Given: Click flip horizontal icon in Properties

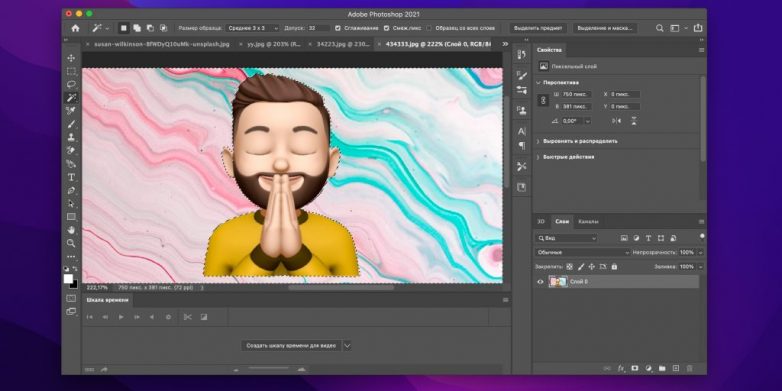Looking at the screenshot, I should 616,121.
